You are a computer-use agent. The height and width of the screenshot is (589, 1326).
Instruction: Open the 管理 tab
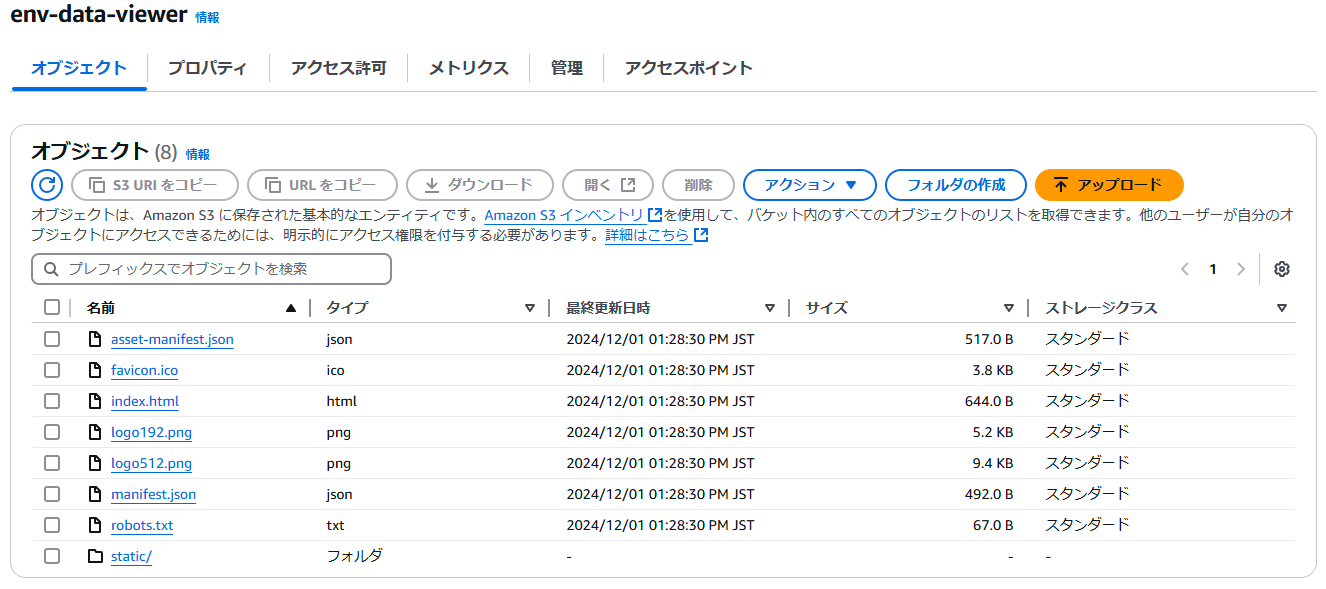tap(567, 68)
